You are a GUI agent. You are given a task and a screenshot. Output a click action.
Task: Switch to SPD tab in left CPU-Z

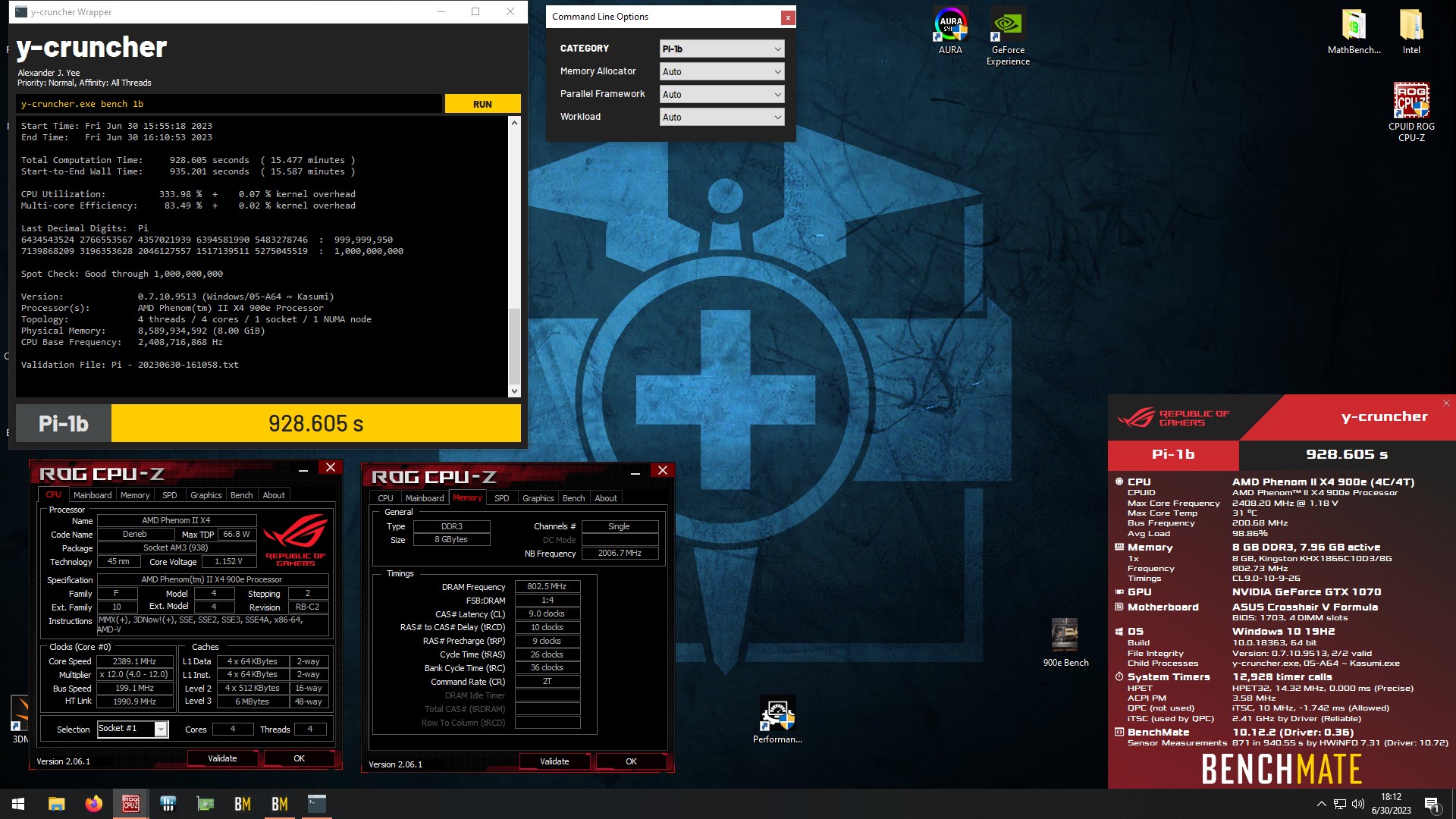coord(170,495)
